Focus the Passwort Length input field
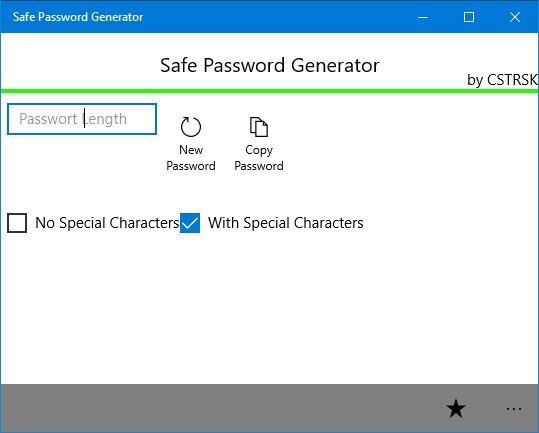Screen dimensions: 539x433 coord(82,119)
